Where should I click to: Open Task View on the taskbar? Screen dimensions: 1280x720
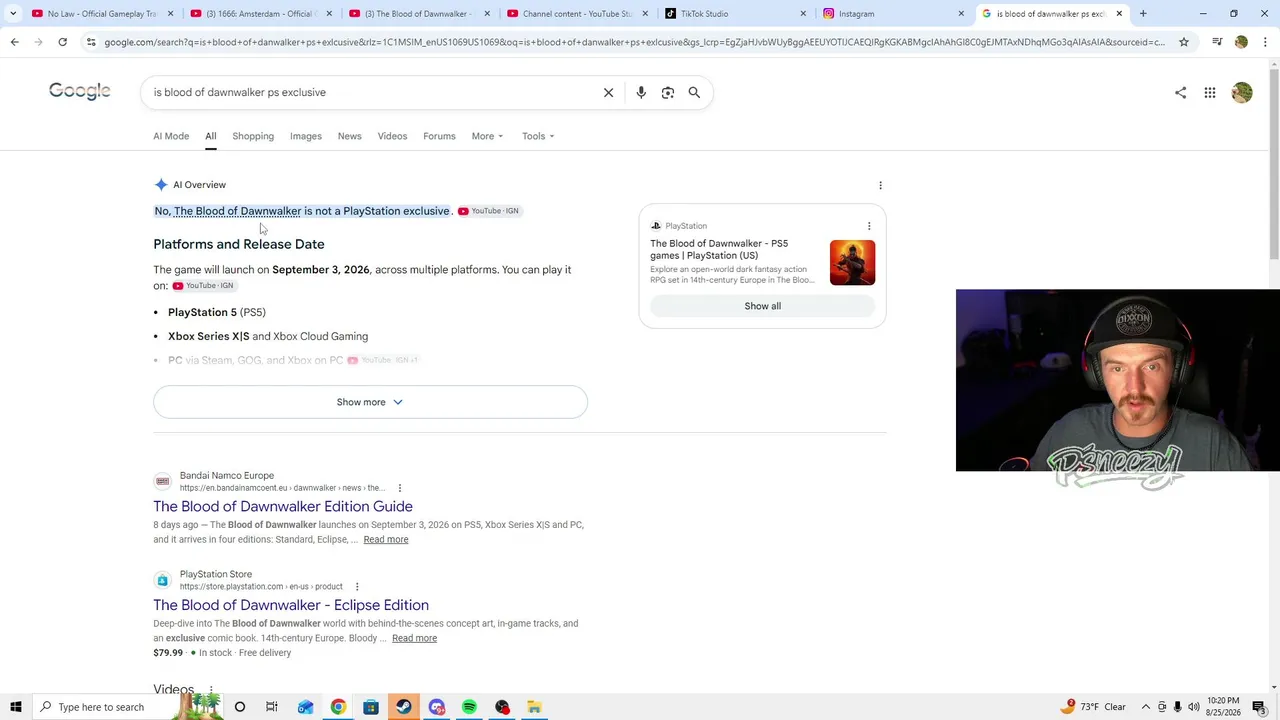pos(272,707)
